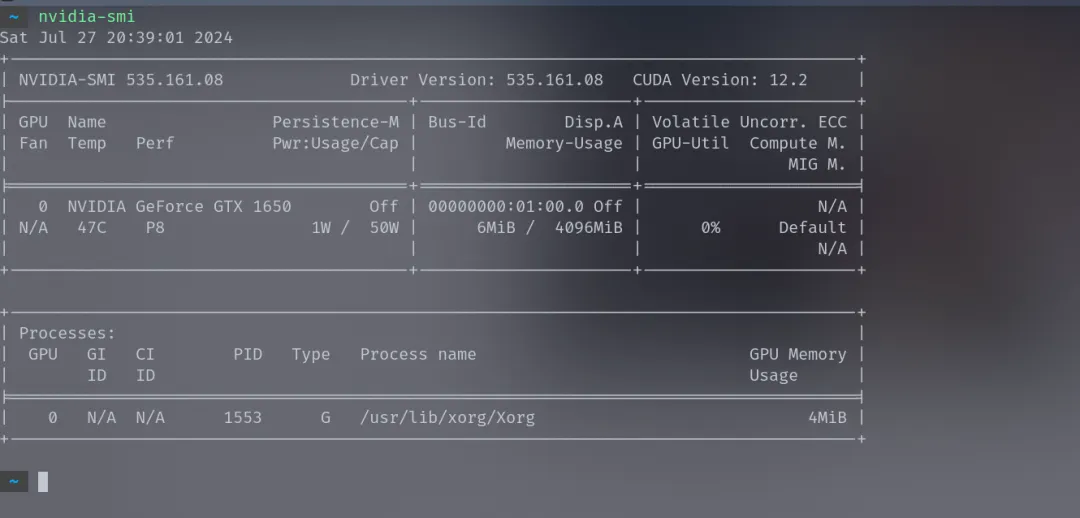Click the /usr/lib/xorg/Xorg process name
Screen dimensions: 1080x518
pos(448,417)
